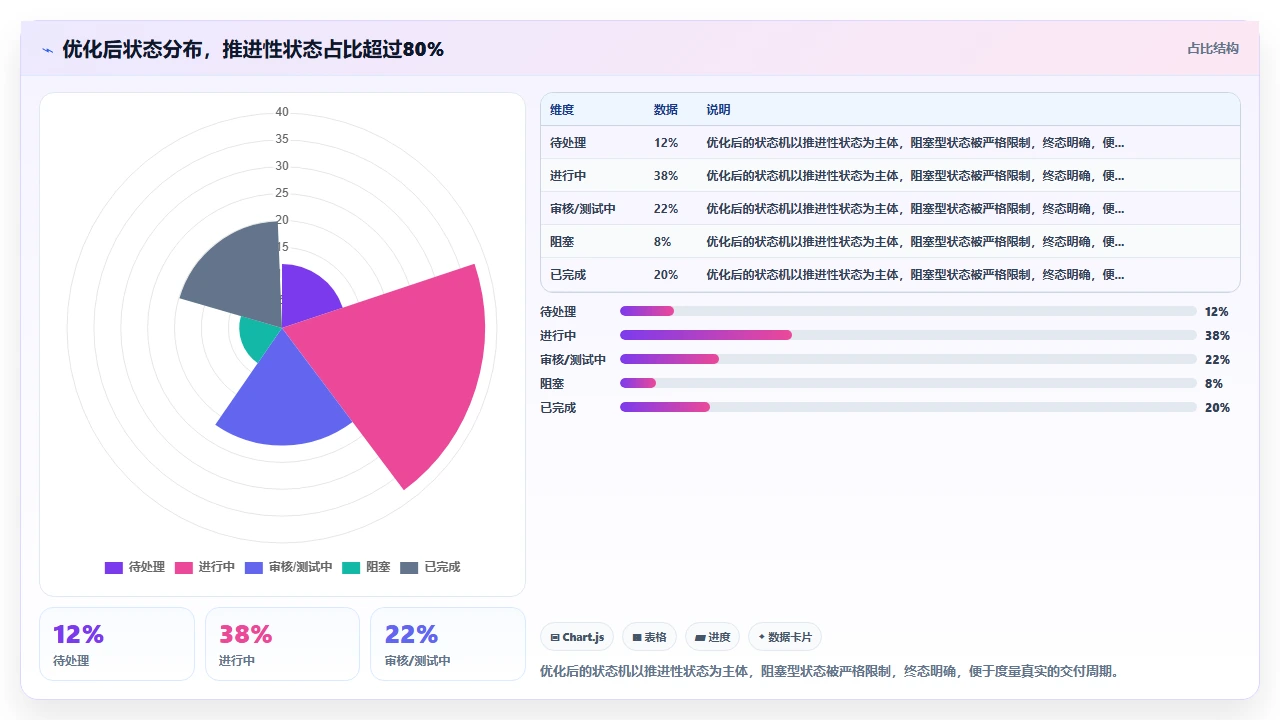
Task: Click the 8% cell in the table
Action: coord(663,242)
